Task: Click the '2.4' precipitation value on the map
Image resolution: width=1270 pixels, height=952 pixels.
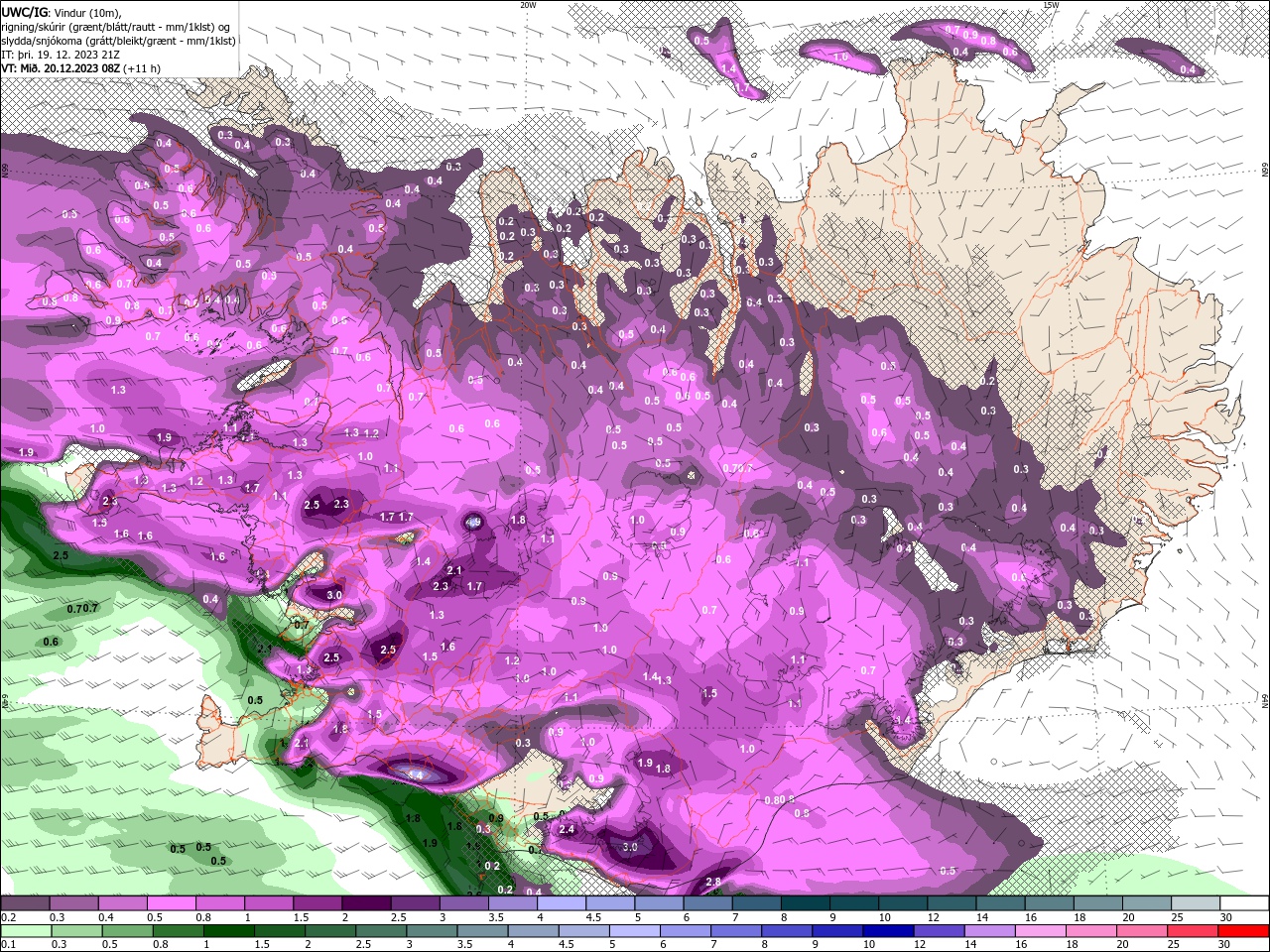Action: [x=568, y=829]
